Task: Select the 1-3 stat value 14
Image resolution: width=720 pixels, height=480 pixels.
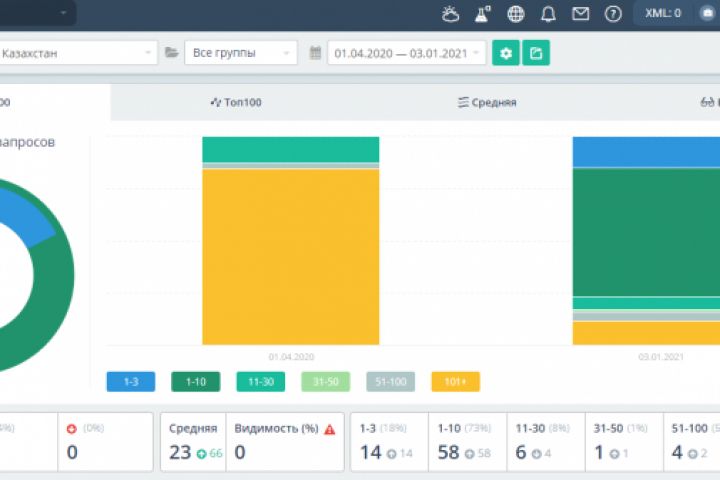Action: (371, 452)
